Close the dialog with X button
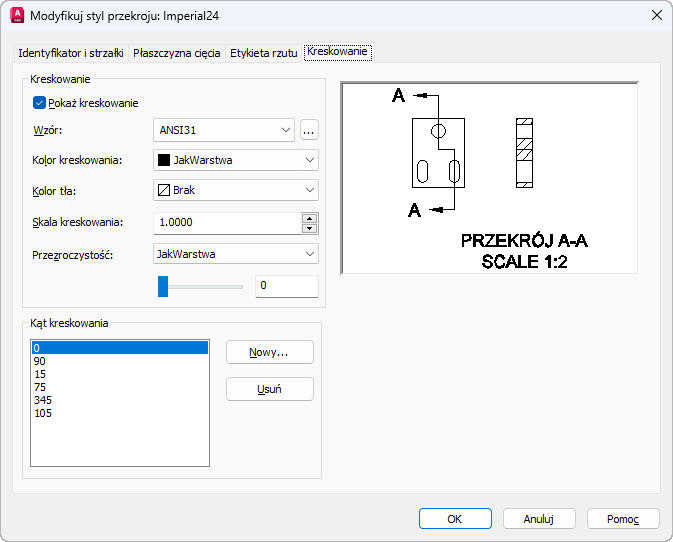The height and width of the screenshot is (542, 673). 657,15
